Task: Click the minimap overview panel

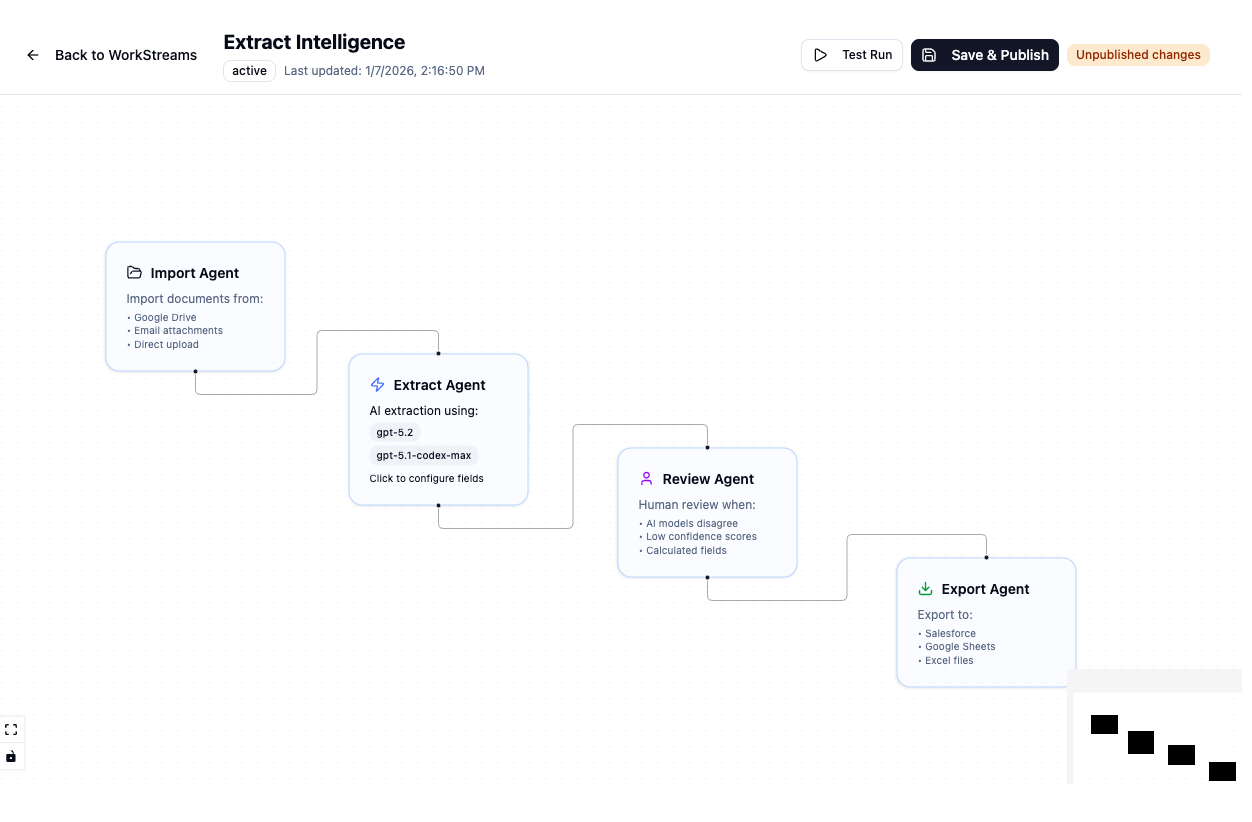Action: tap(1155, 727)
